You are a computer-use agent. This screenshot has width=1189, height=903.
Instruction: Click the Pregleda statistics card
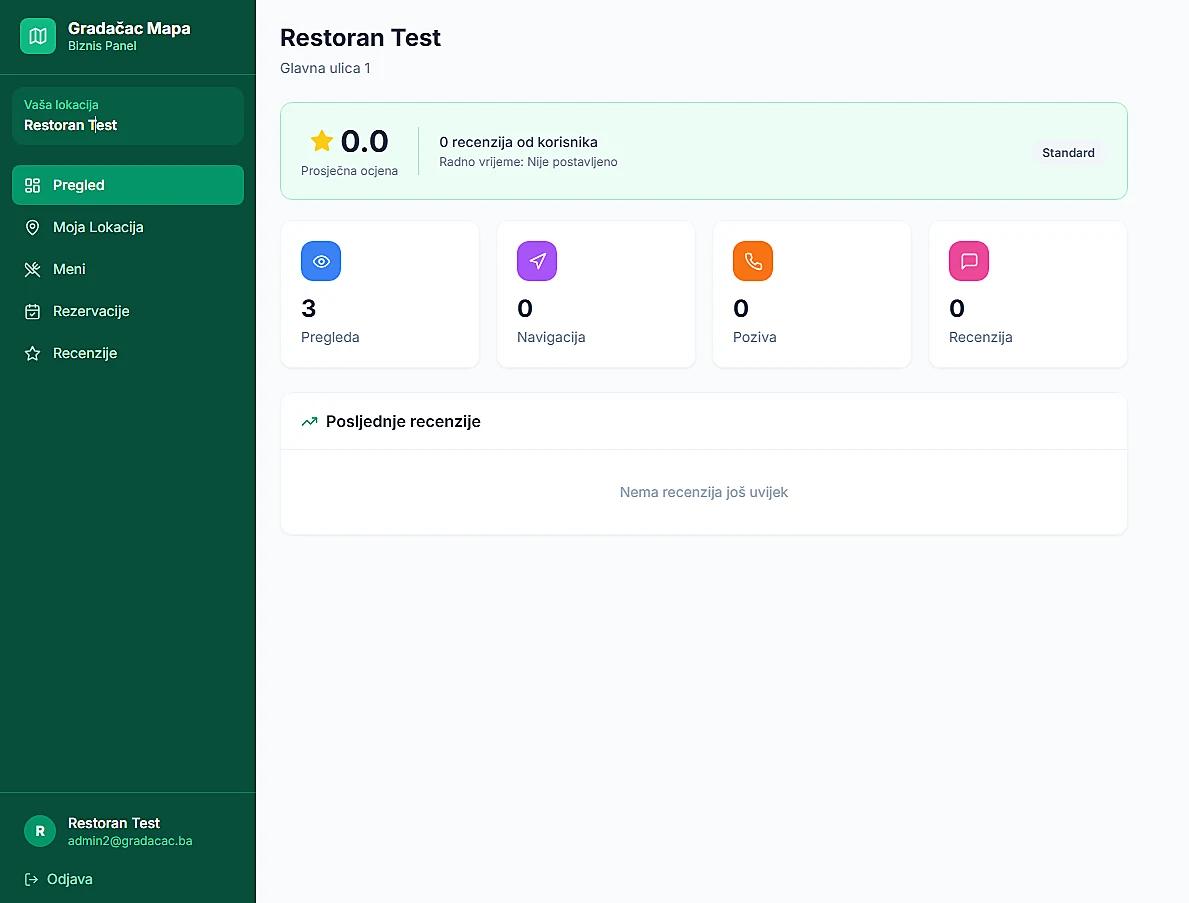380,294
